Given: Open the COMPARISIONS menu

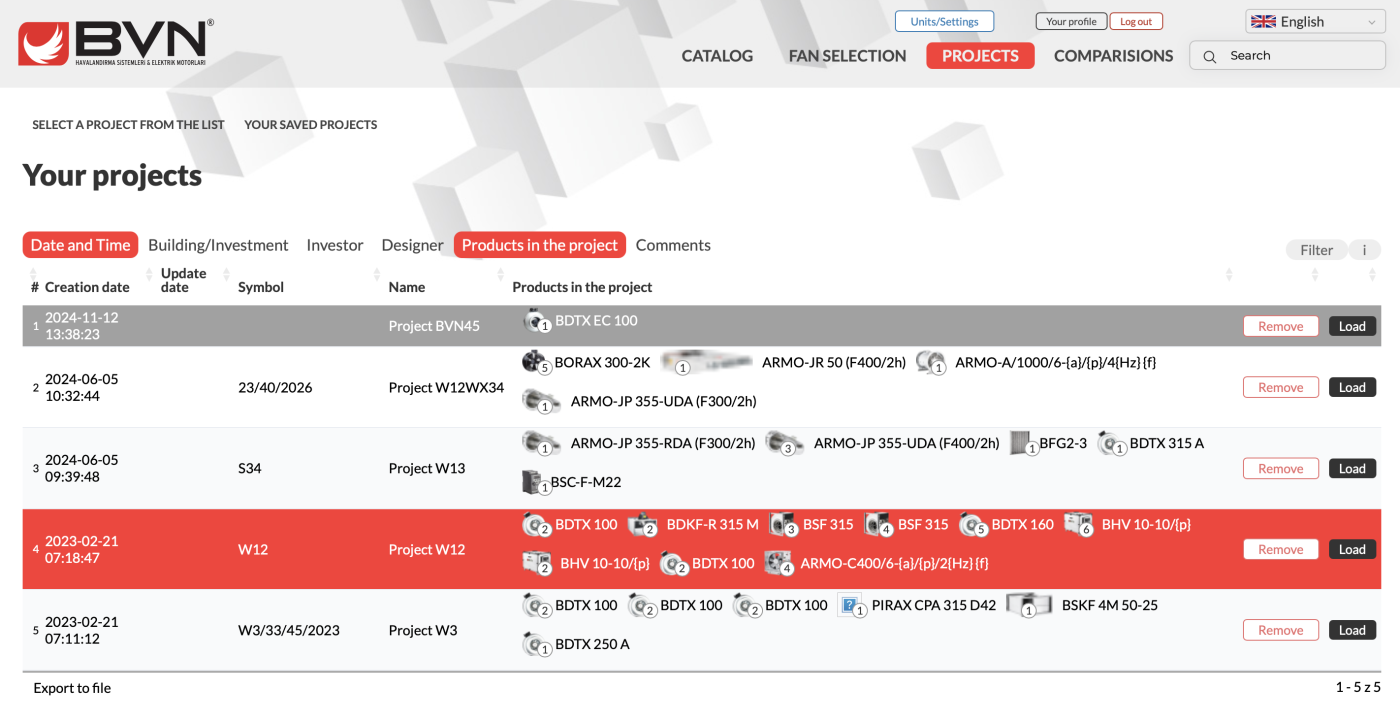Looking at the screenshot, I should (x=1114, y=56).
